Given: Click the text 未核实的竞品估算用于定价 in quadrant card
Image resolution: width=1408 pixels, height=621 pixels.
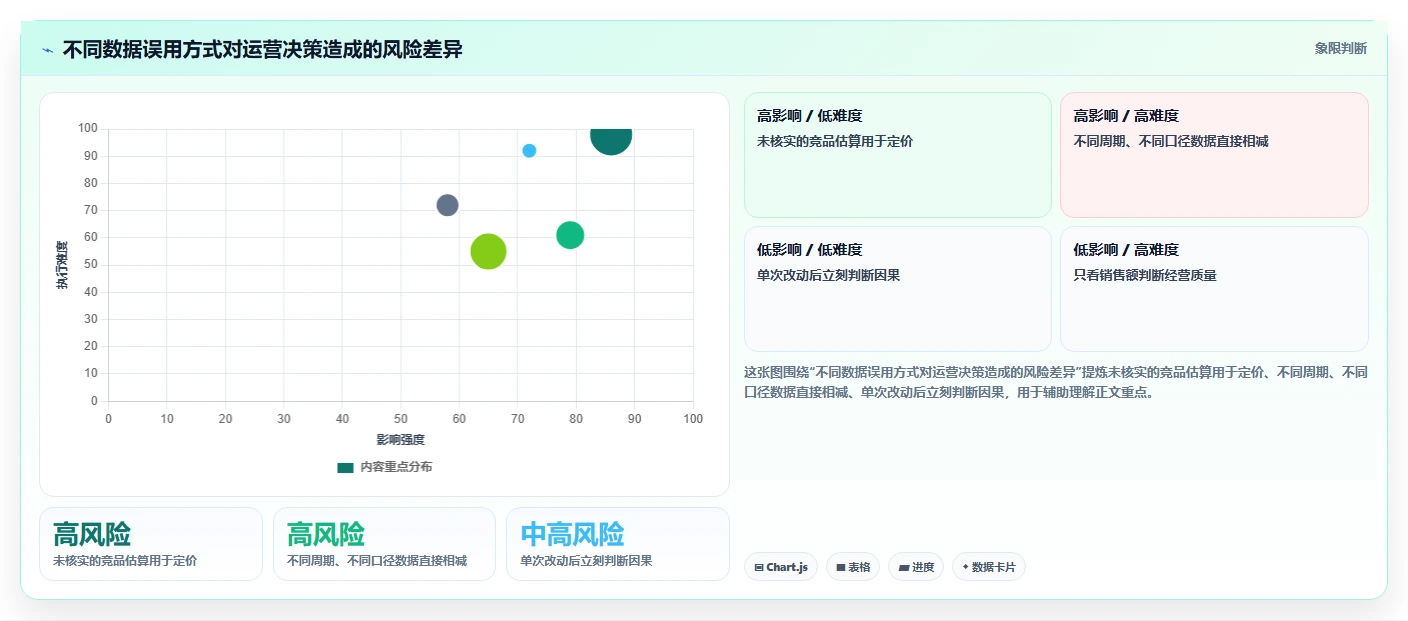Looking at the screenshot, I should pos(835,141).
